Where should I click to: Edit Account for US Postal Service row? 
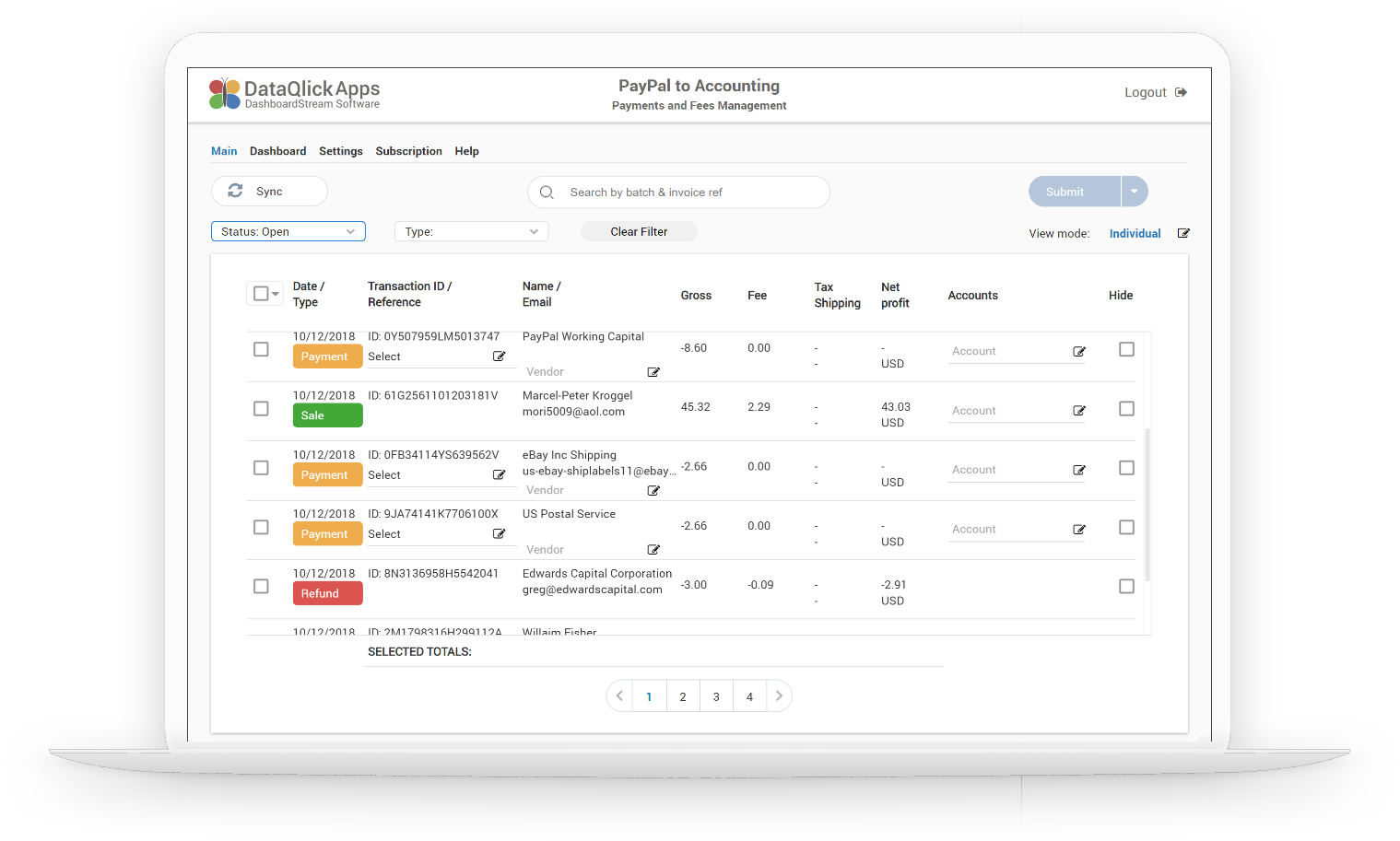coord(1079,530)
